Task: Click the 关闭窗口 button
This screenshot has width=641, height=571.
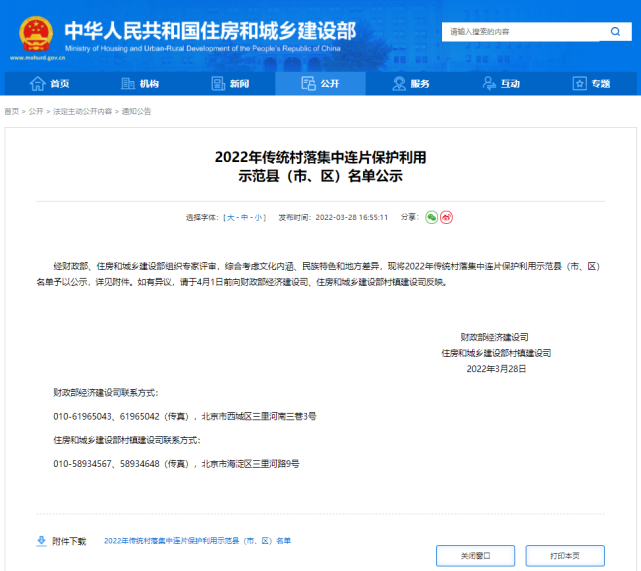Action: click(x=475, y=556)
